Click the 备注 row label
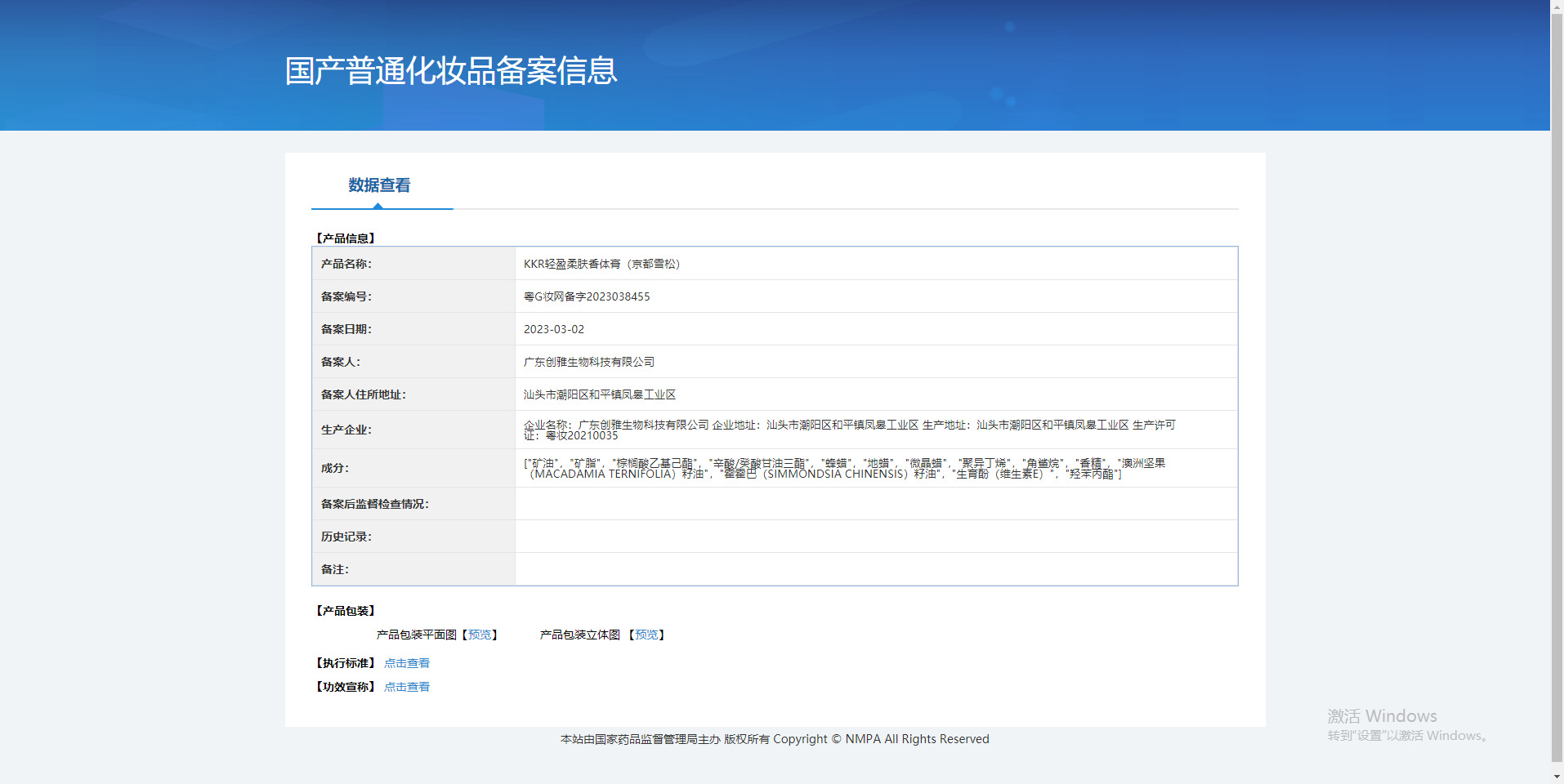This screenshot has height=784, width=1564. [x=335, y=569]
